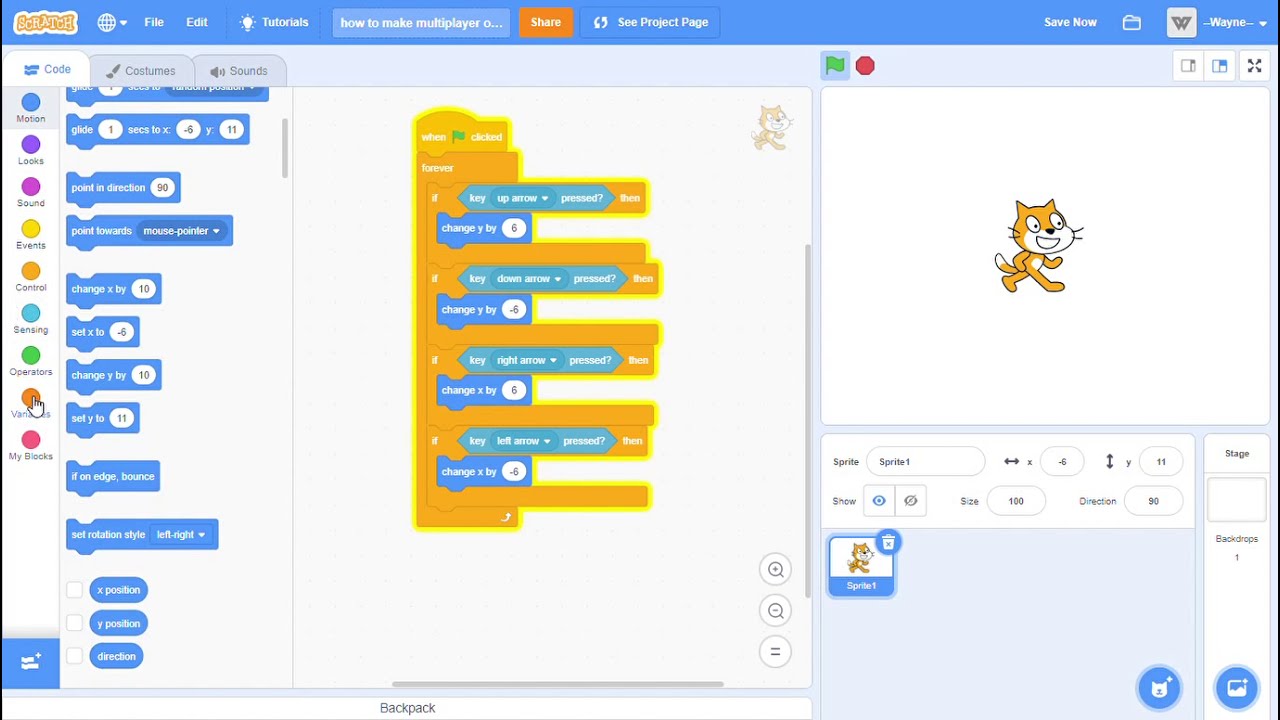Open left-right dropdown in rotation style block
Screen dimensions: 1280x720
tap(181, 535)
